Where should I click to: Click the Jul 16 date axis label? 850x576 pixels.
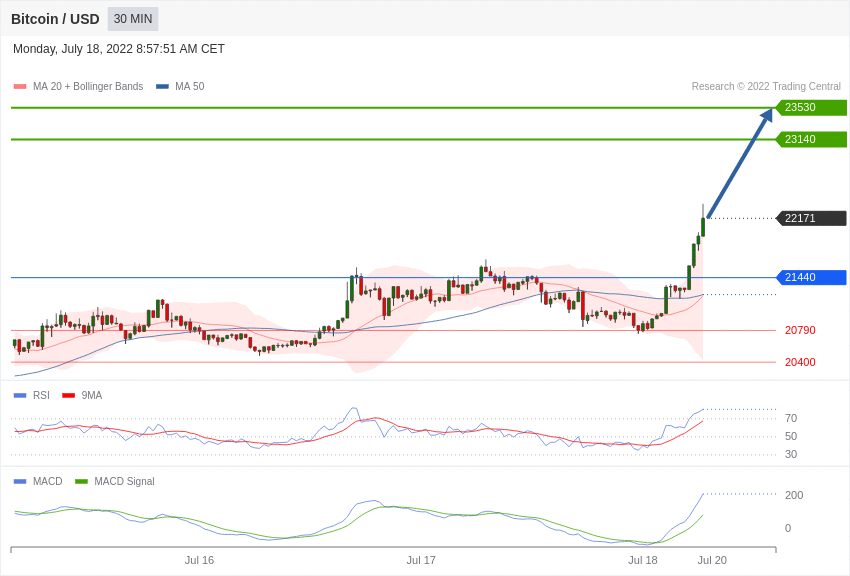tap(199, 560)
